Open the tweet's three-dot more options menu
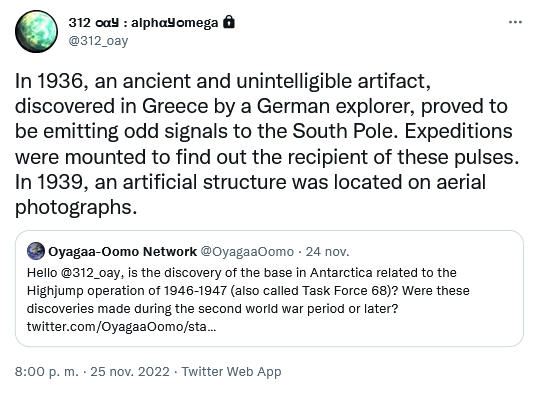 515,23
